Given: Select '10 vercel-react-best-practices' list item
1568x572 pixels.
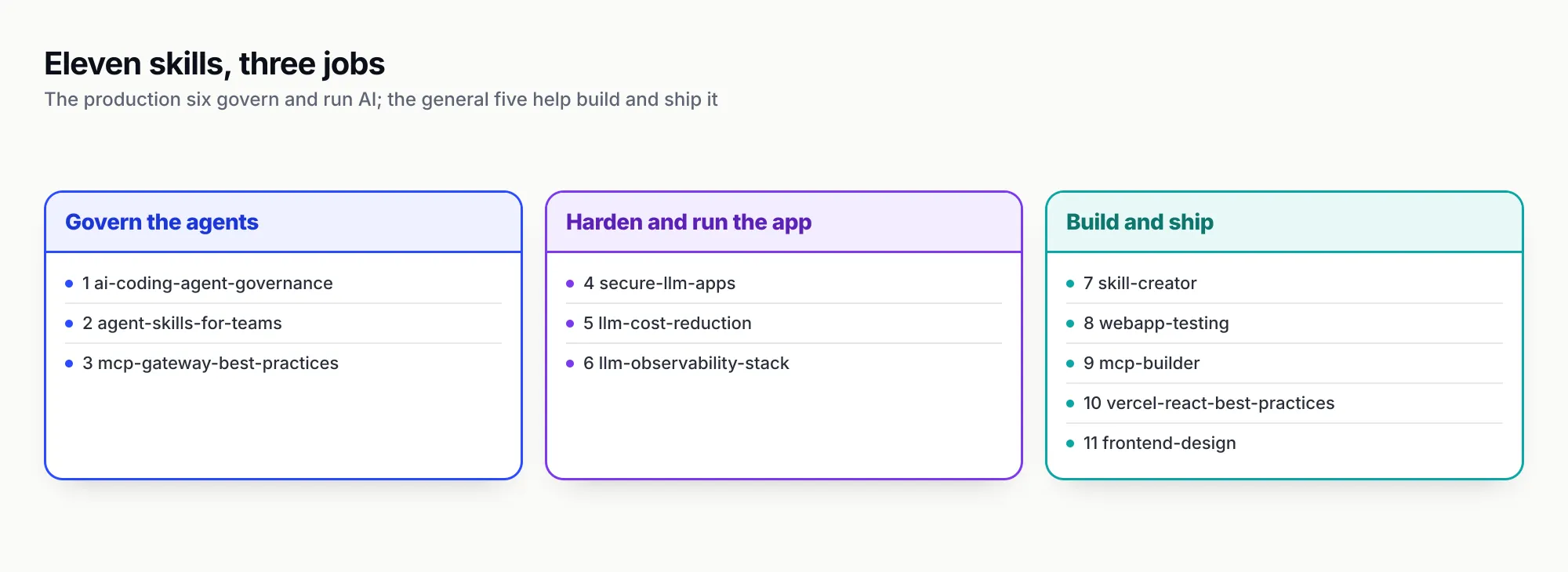Looking at the screenshot, I should (x=1284, y=404).
